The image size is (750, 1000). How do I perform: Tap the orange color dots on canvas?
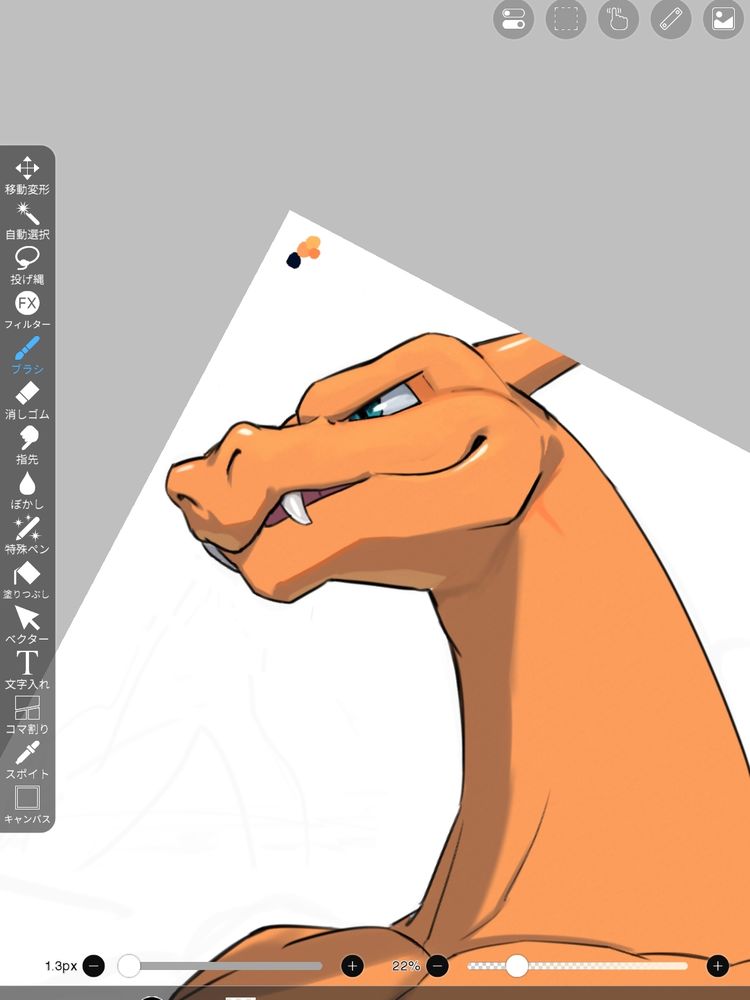(309, 247)
